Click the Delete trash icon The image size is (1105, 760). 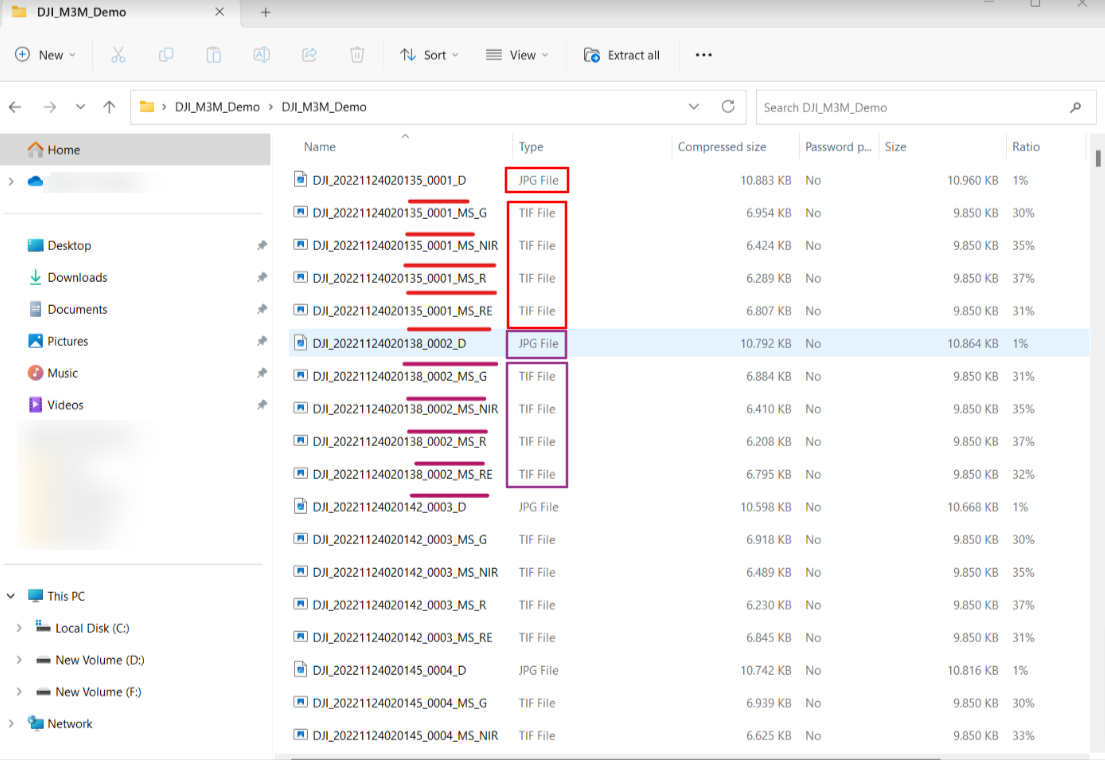(357, 55)
